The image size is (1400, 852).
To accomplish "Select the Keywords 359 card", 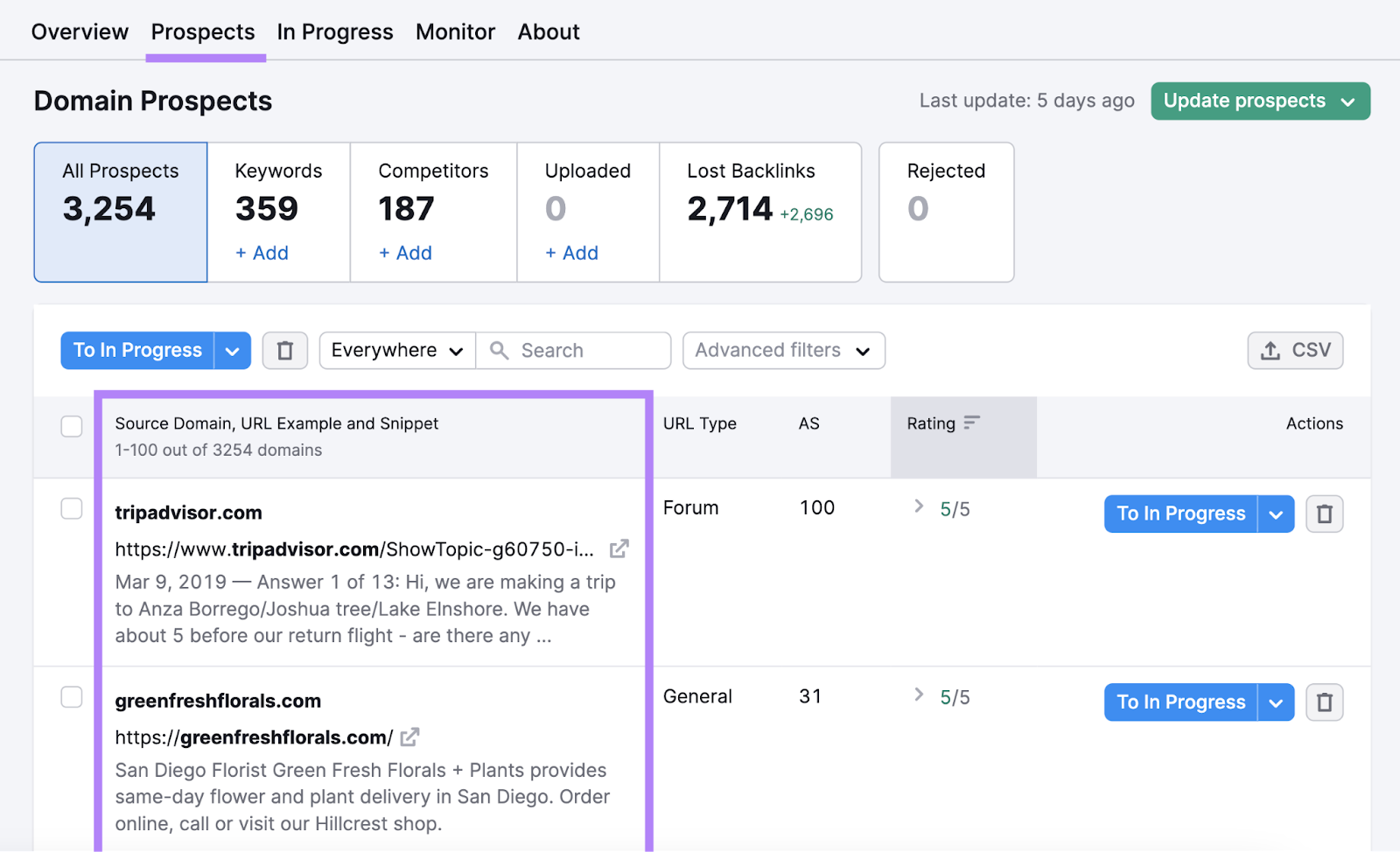I will point(278,213).
